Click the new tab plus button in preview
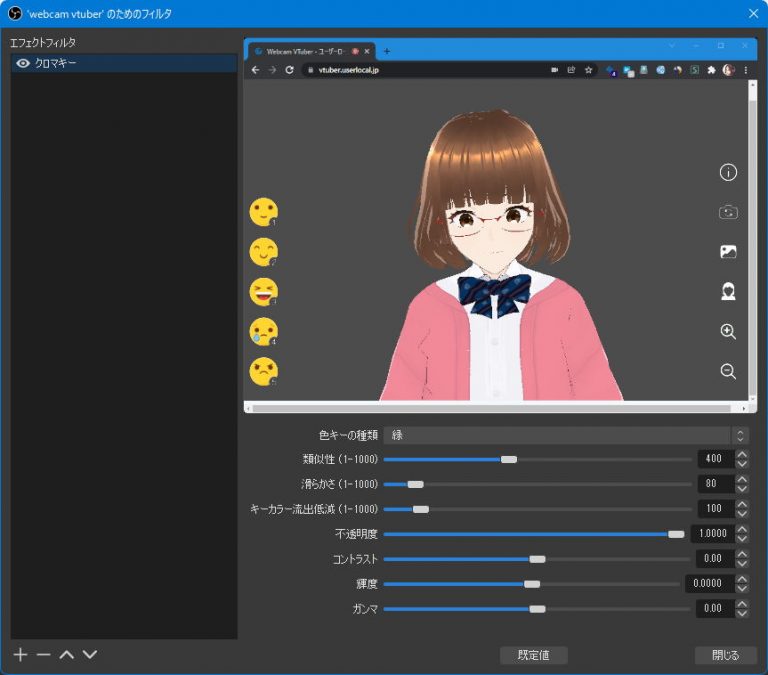 386,51
